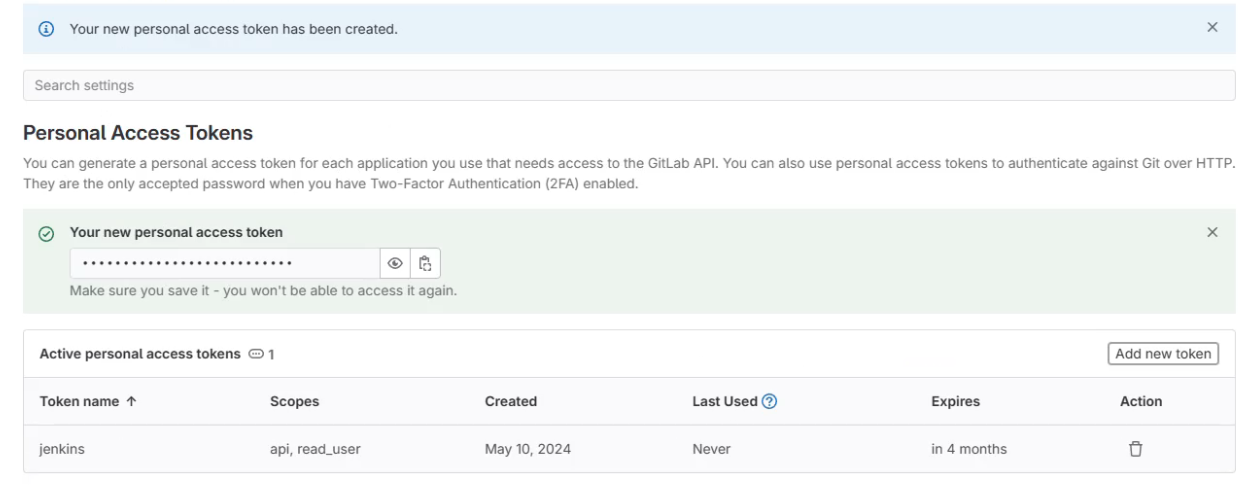Image resolution: width=1258 pixels, height=501 pixels.
Task: Copy the new personal access token
Action: point(425,264)
